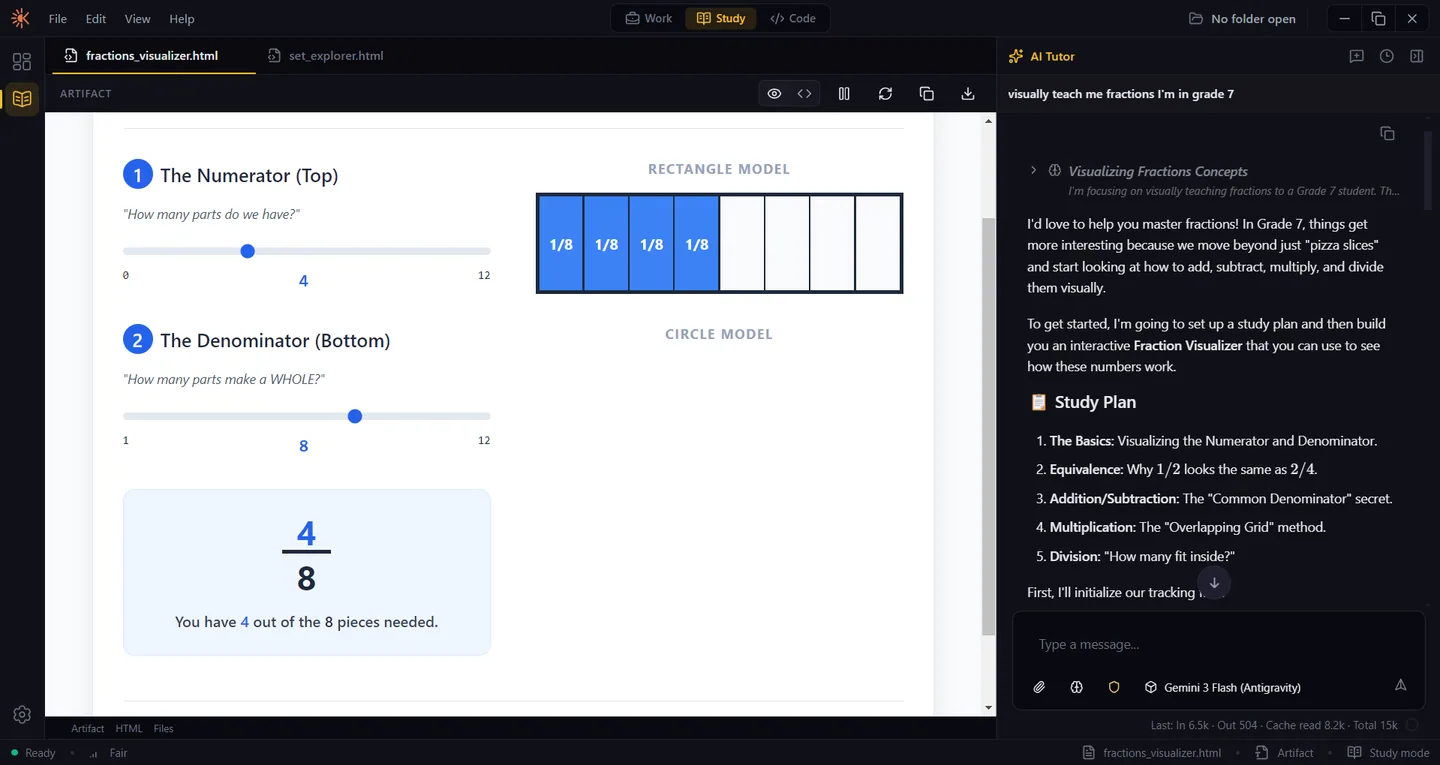1440x765 pixels.
Task: Open AI Tutor chat history clock
Action: point(1386,56)
